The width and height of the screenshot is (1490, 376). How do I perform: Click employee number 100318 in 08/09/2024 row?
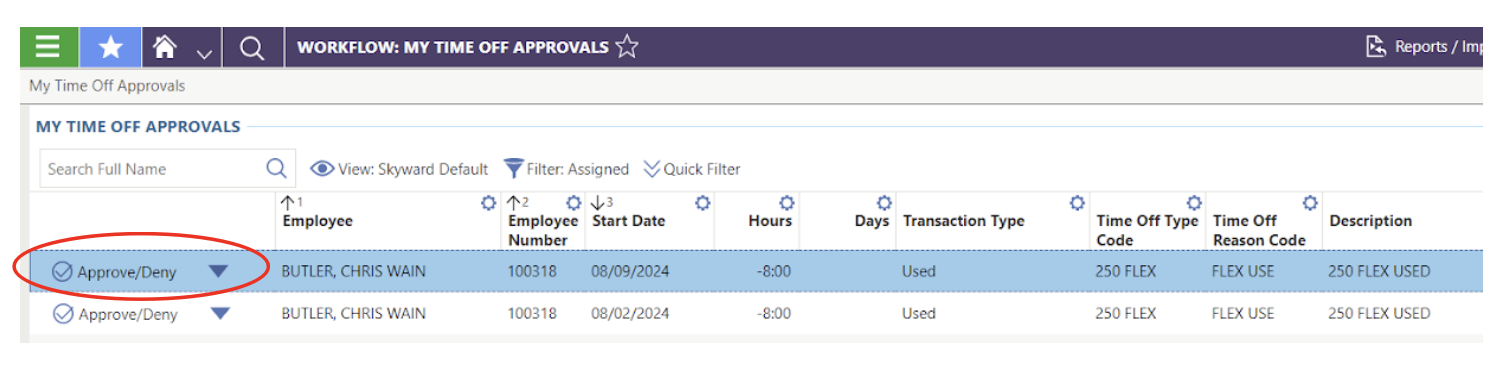532,271
